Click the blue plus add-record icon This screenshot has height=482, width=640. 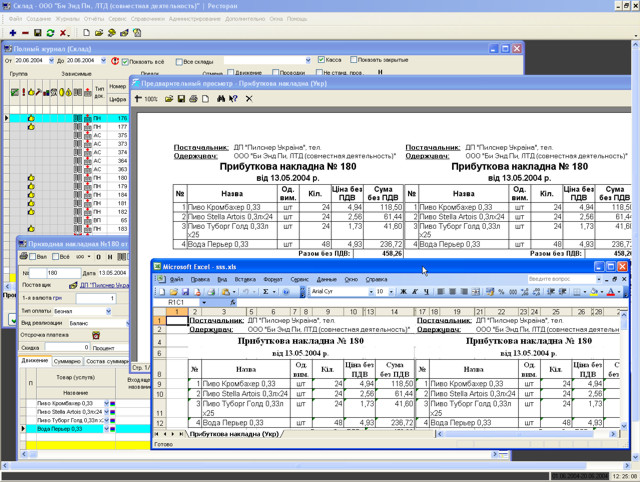tap(11, 32)
